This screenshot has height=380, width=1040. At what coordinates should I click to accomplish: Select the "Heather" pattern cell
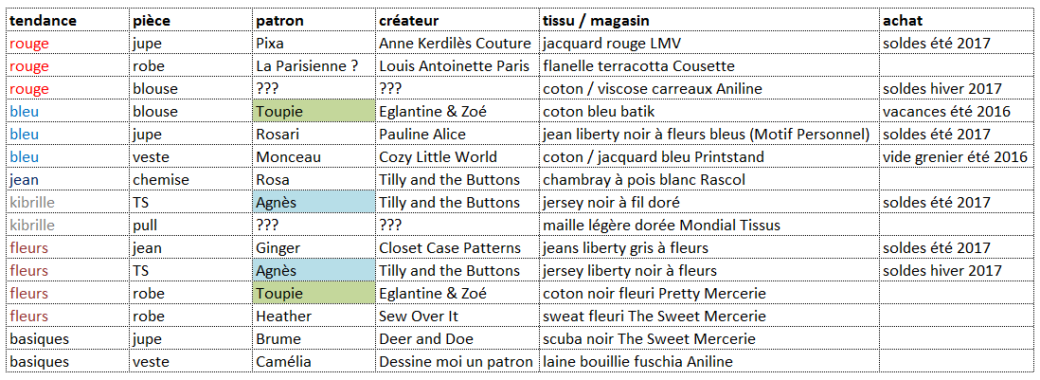(x=314, y=316)
